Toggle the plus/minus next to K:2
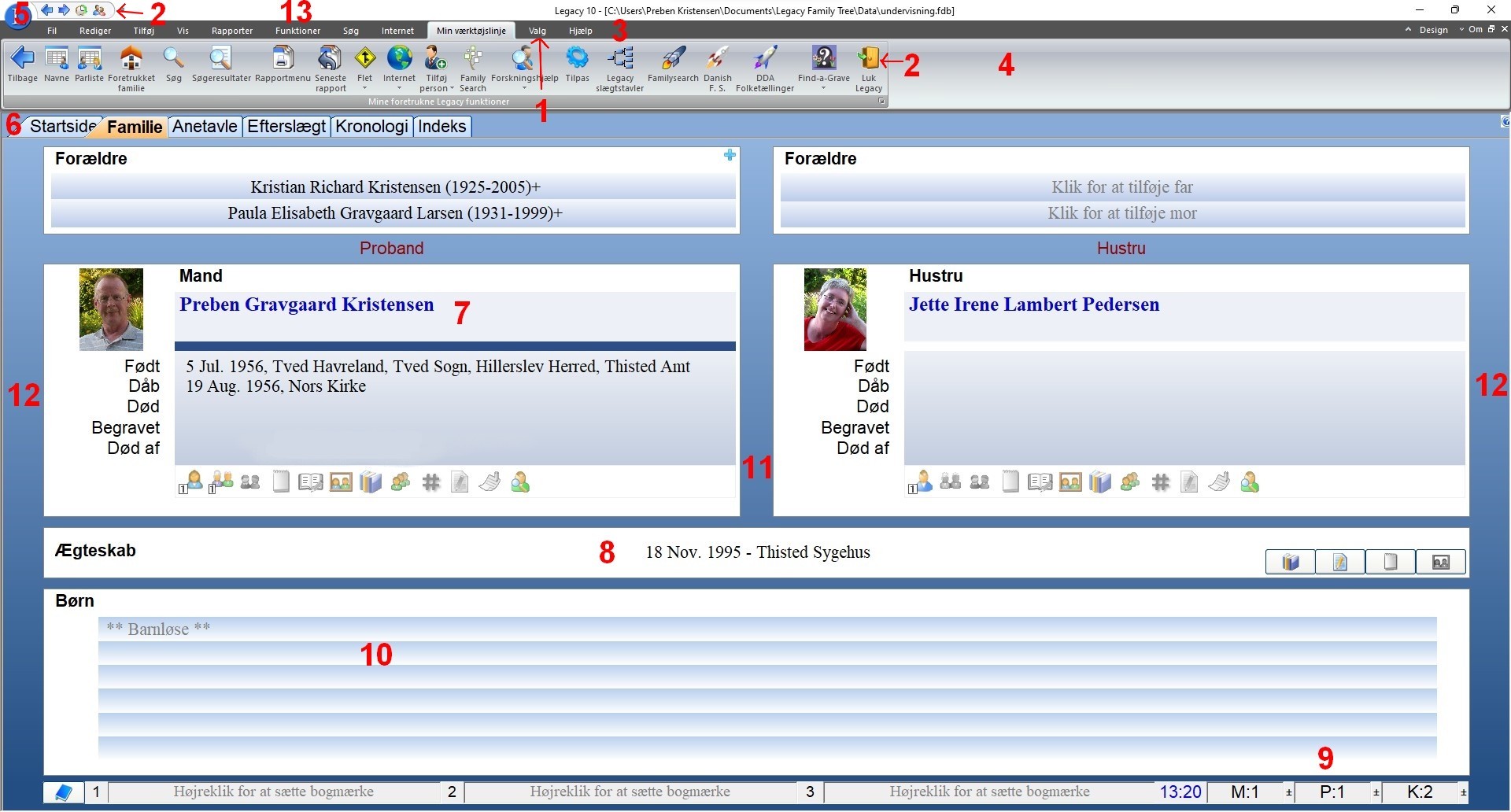Screen dimensions: 1511x812 pyautogui.click(x=1463, y=792)
